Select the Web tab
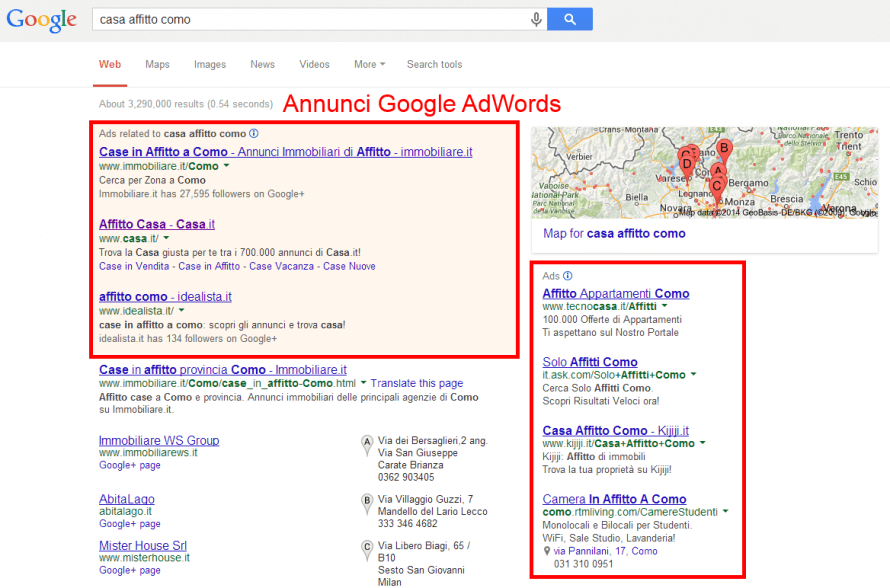890x588 pixels. [110, 65]
